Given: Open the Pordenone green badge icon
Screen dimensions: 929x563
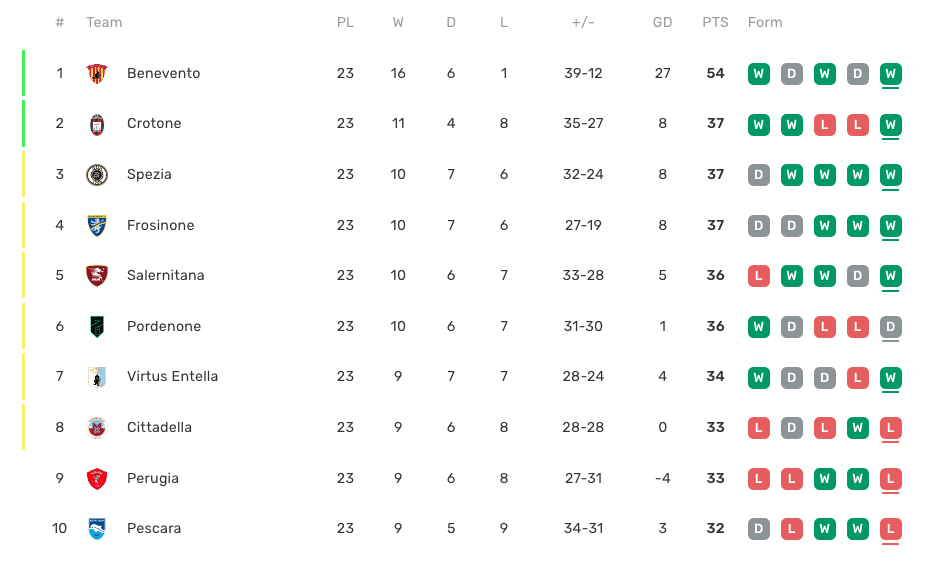Looking at the screenshot, I should pyautogui.click(x=97, y=327).
